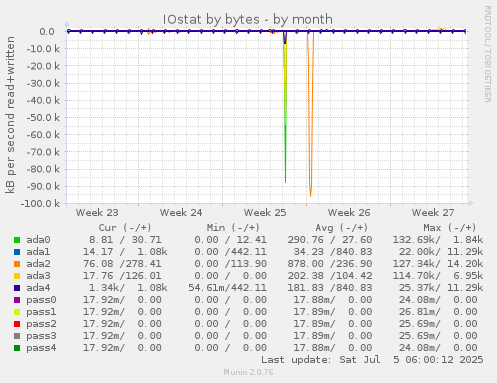497x383 pixels.
Task: Click the 'Munin 2.0.76' footer text
Action: pos(248,372)
